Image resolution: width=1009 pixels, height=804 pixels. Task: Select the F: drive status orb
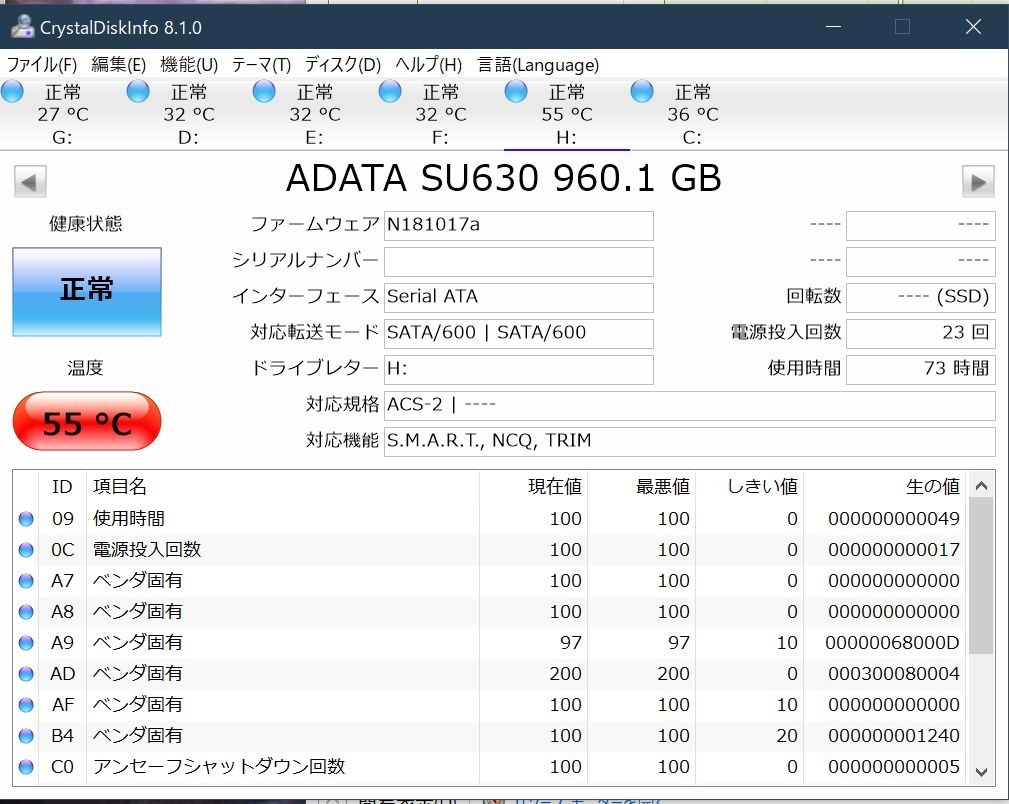point(391,92)
